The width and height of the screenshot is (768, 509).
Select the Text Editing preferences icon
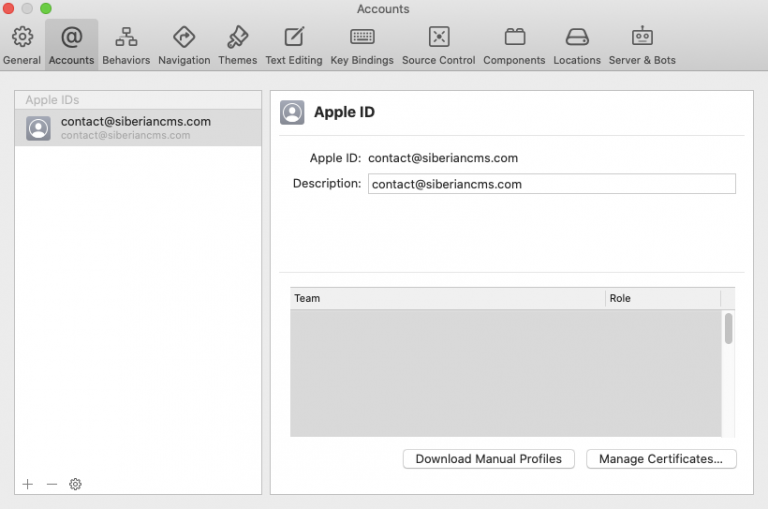tap(294, 45)
